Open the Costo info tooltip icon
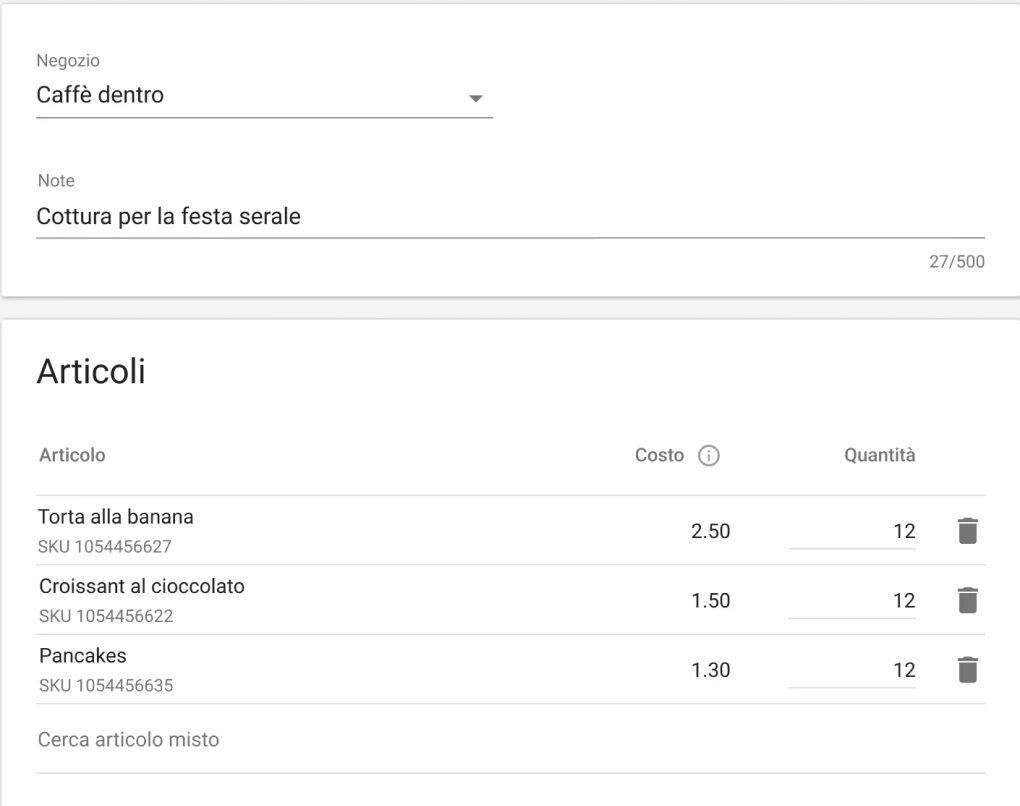 tap(709, 455)
